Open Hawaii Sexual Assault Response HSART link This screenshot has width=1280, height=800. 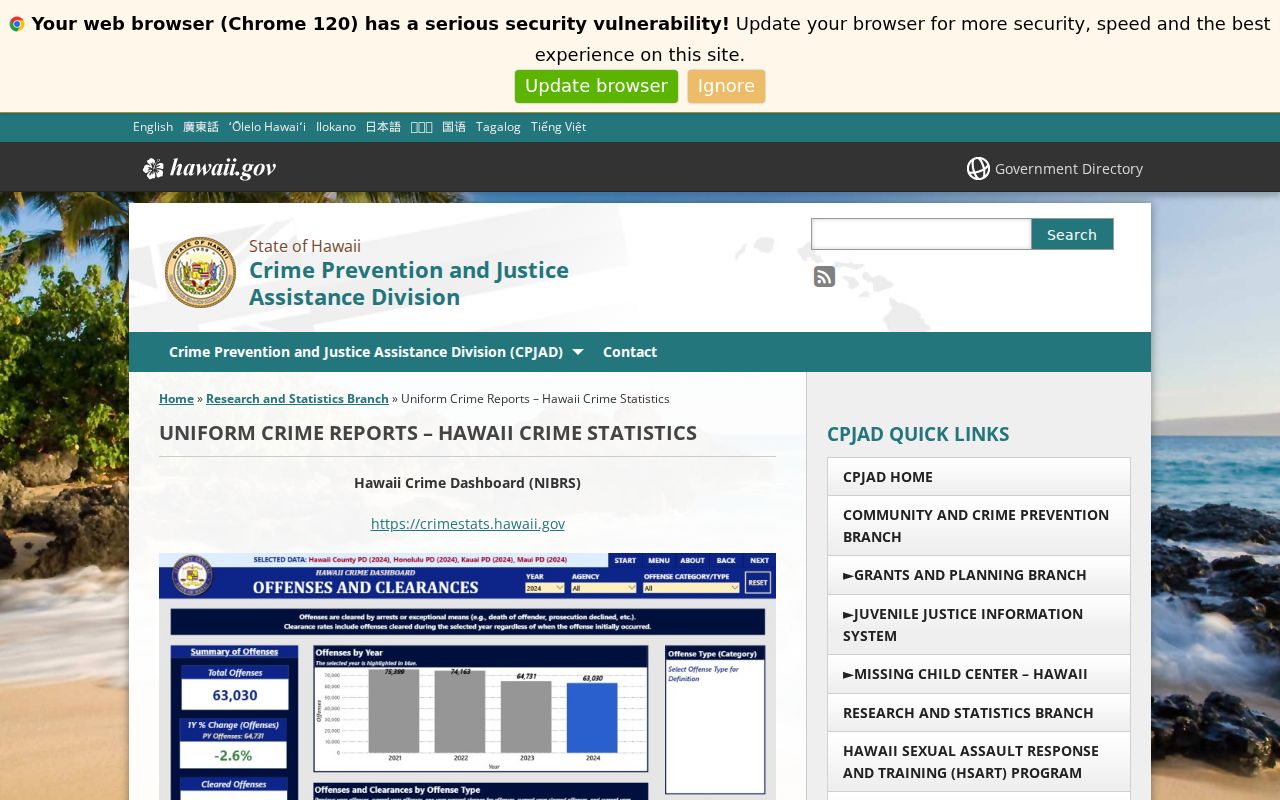tap(979, 762)
